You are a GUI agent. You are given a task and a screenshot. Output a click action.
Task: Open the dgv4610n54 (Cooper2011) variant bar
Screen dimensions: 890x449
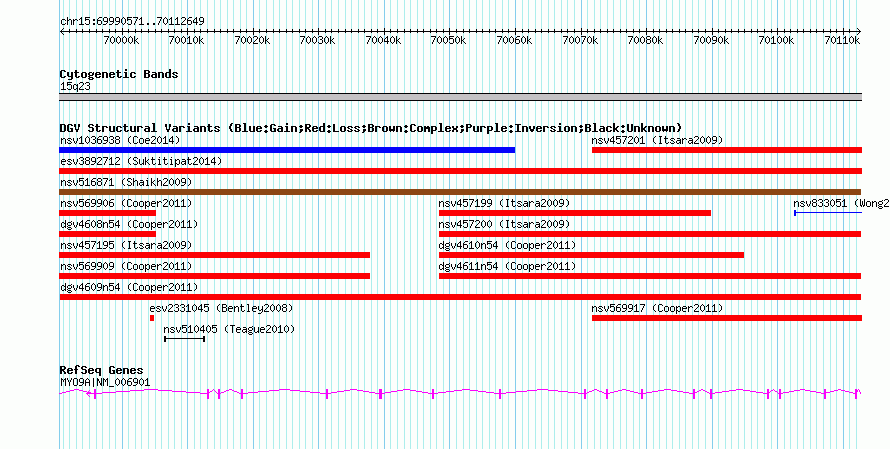click(591, 255)
